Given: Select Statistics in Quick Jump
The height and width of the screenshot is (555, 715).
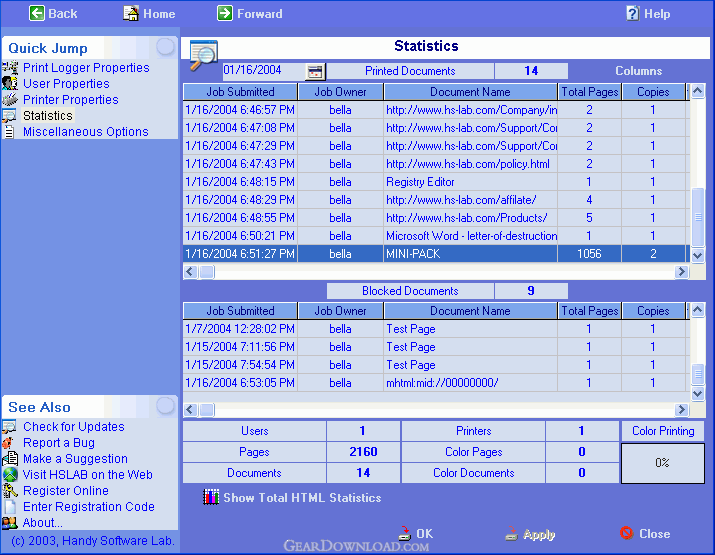Looking at the screenshot, I should click(48, 115).
